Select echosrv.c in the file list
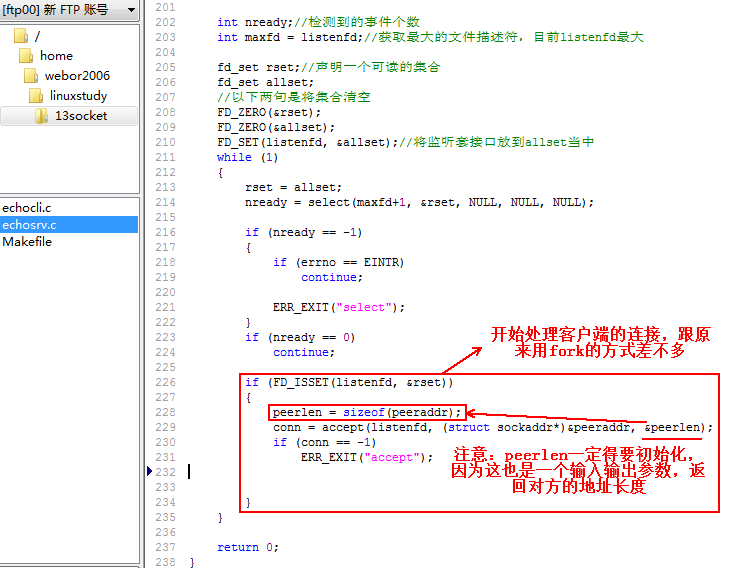This screenshot has width=735, height=568. pyautogui.click(x=69, y=224)
